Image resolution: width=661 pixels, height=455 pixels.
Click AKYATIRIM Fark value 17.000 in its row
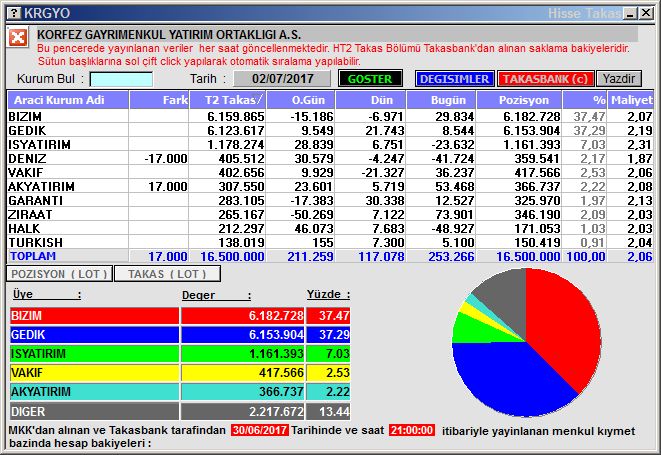167,186
